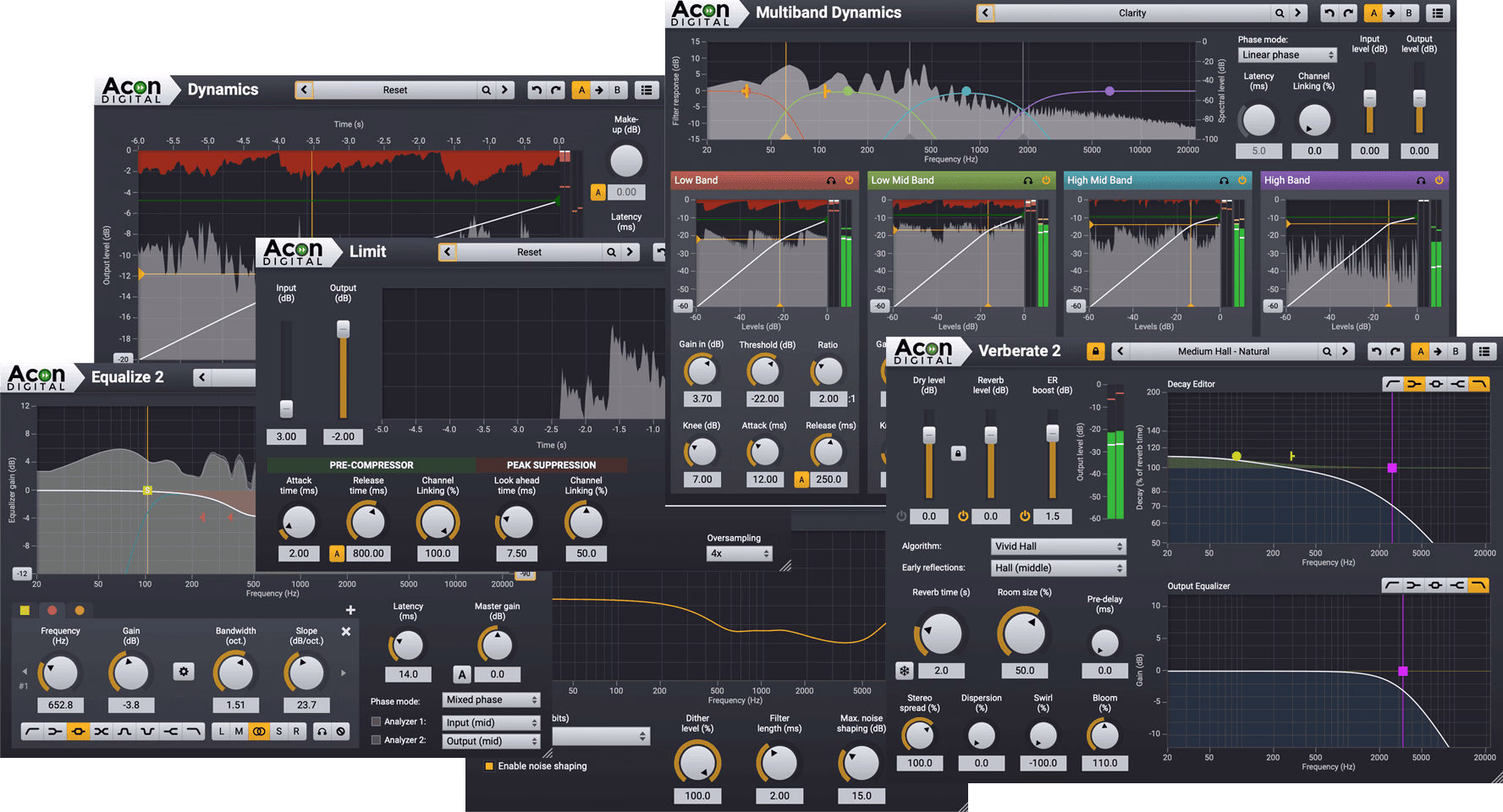Viewport: 1503px width, 812px height.
Task: Bypass the band with the circle-slash icon in Equalize 2
Action: click(341, 731)
